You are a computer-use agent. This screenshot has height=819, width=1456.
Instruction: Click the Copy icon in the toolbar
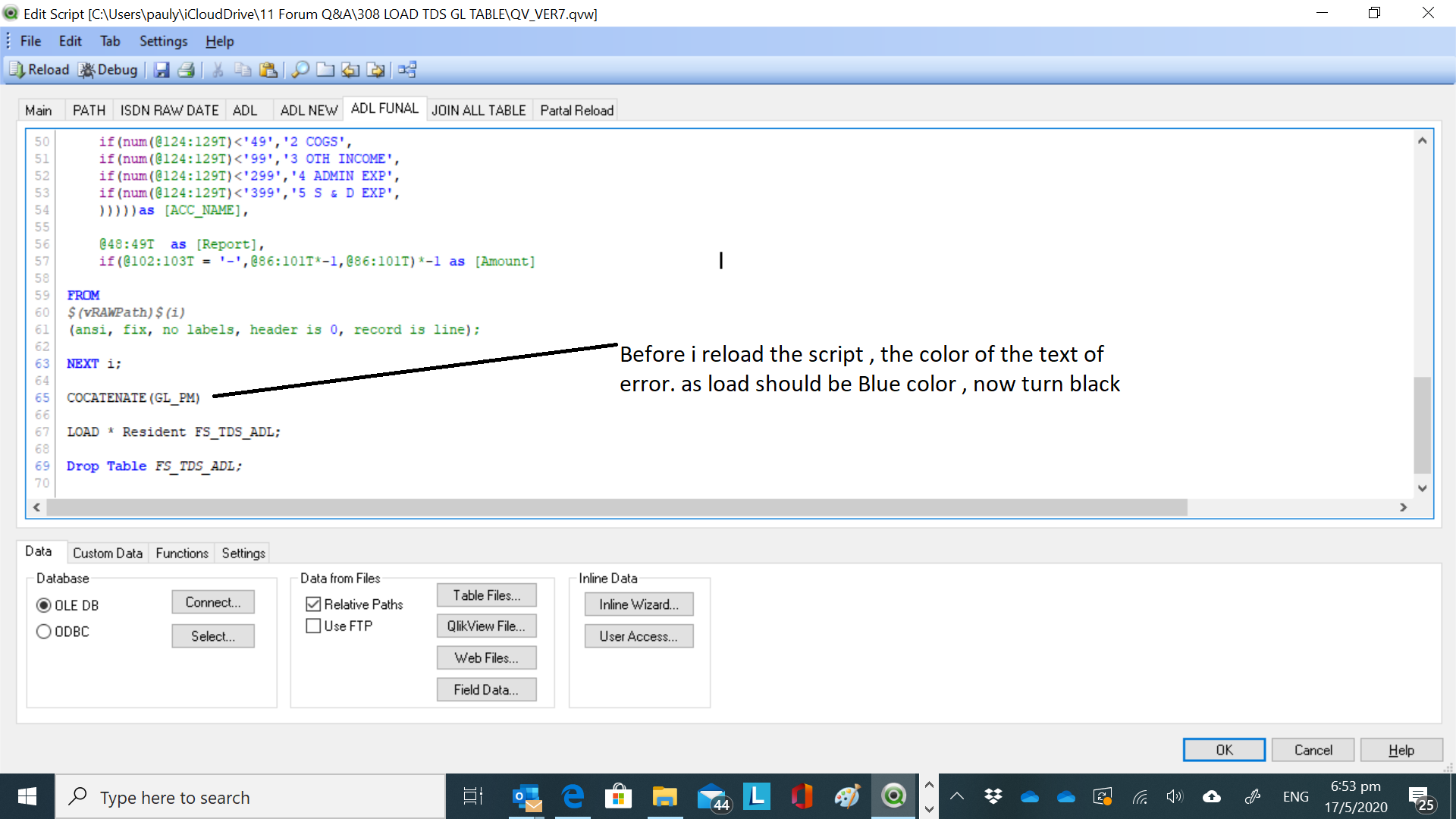coord(243,70)
